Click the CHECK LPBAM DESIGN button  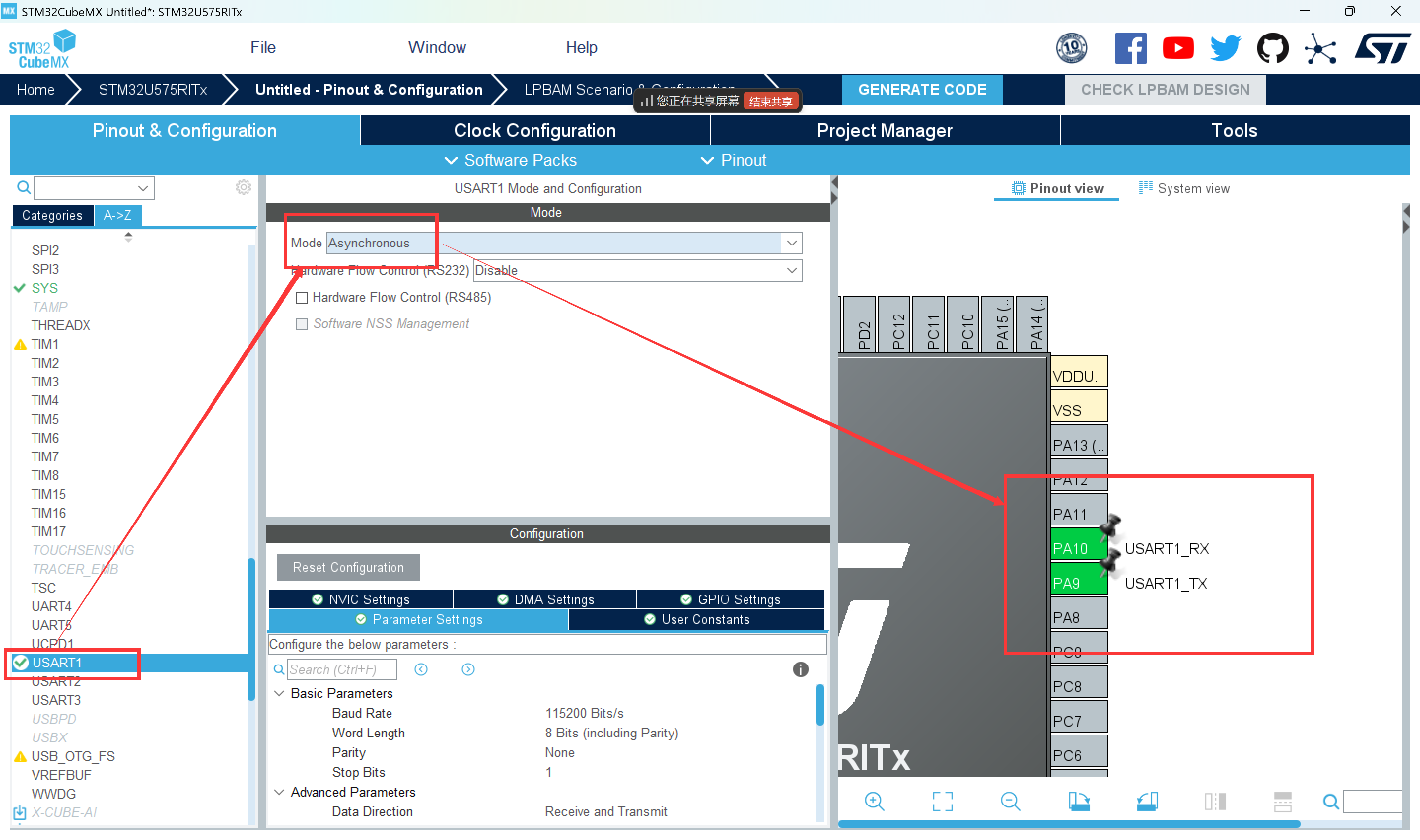(x=1165, y=89)
